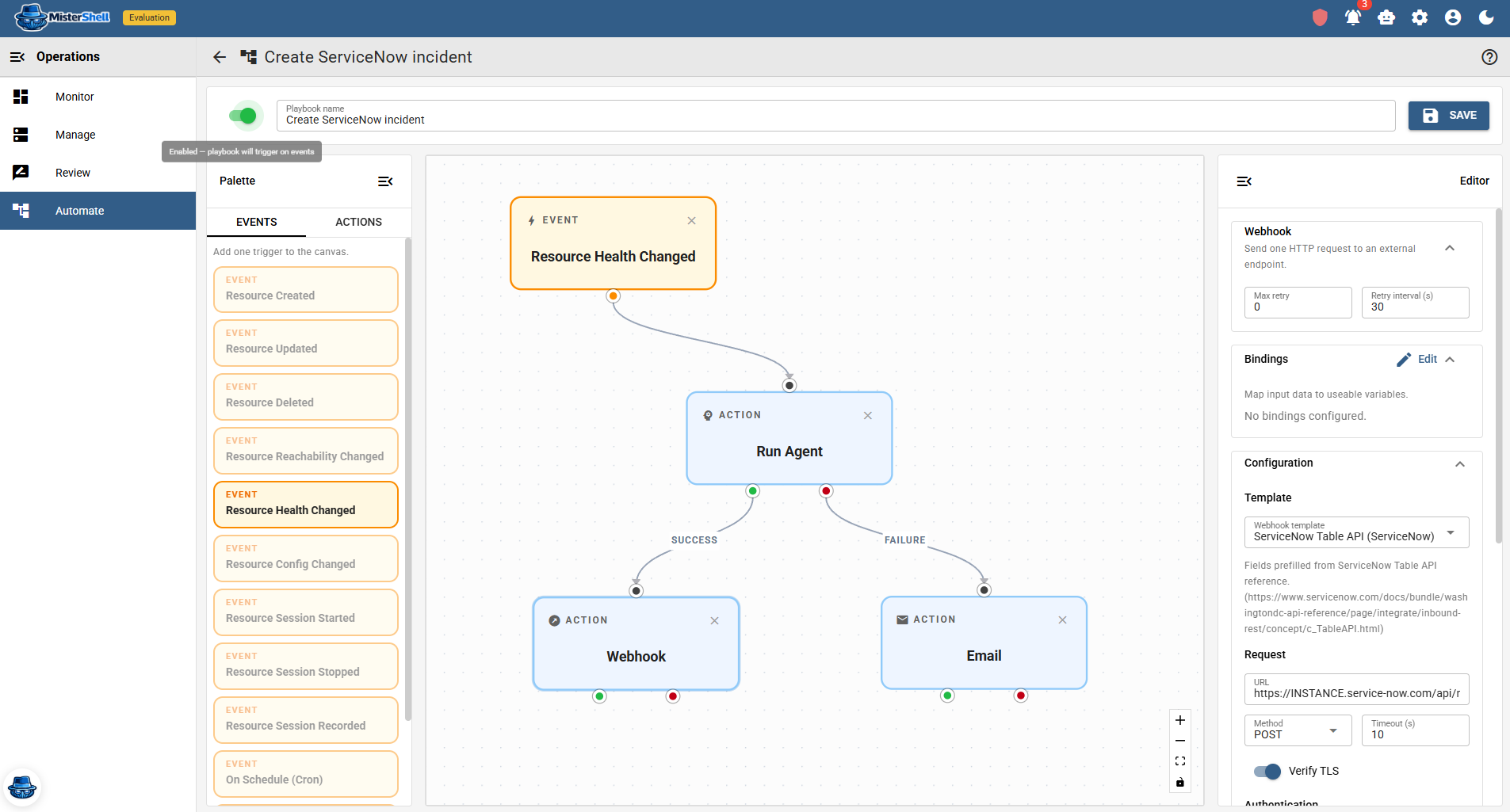Click the help question mark icon
Viewport: 1510px width, 812px height.
(1489, 57)
